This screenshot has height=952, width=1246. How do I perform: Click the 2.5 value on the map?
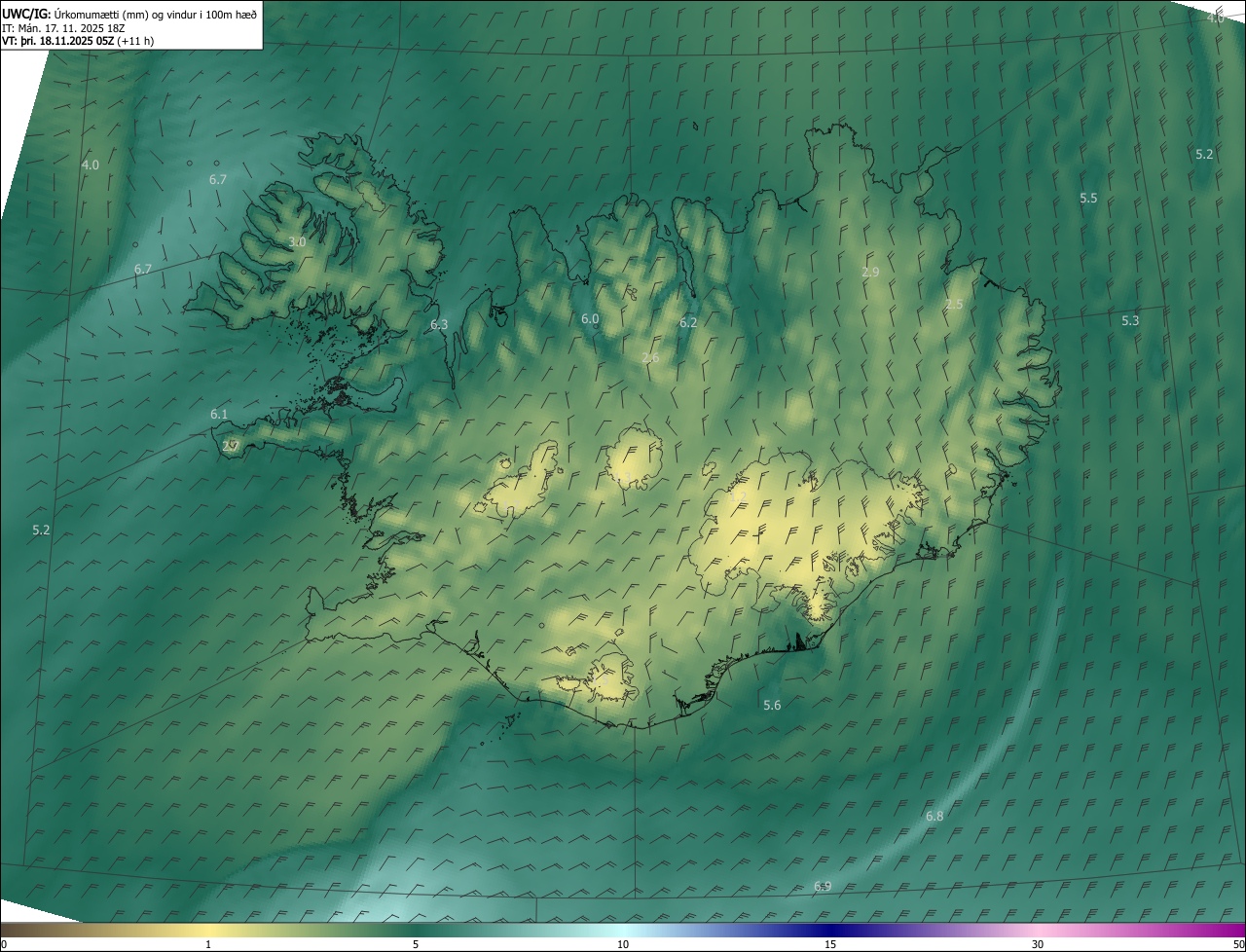954,305
